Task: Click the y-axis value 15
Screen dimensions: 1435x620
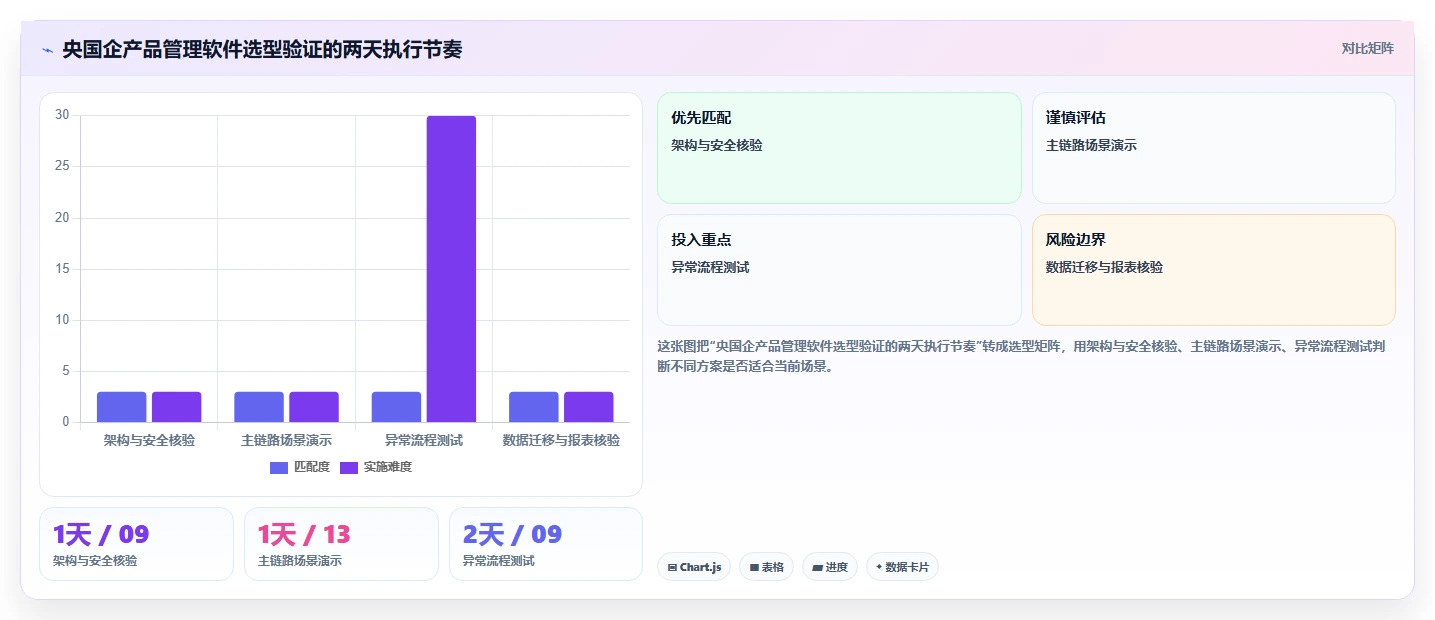Action: (x=62, y=269)
